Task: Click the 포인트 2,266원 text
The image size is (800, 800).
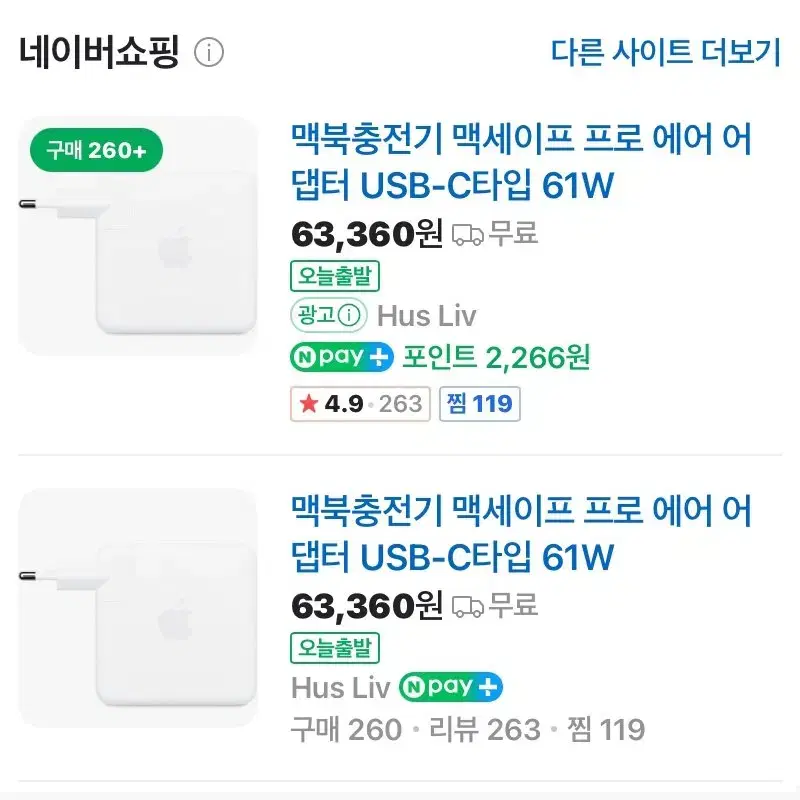Action: 496,357
